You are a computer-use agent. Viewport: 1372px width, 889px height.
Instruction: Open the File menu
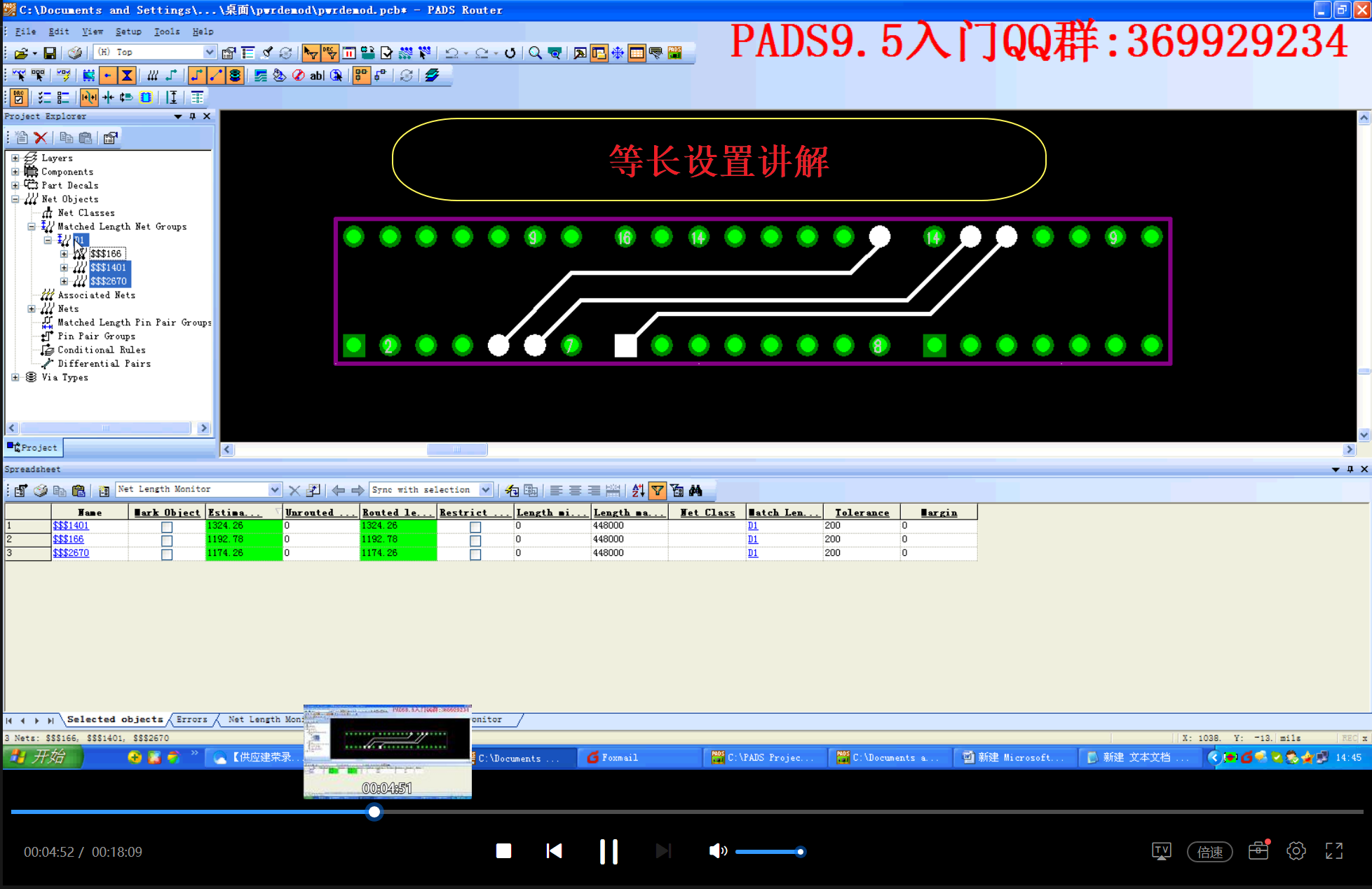[x=25, y=32]
